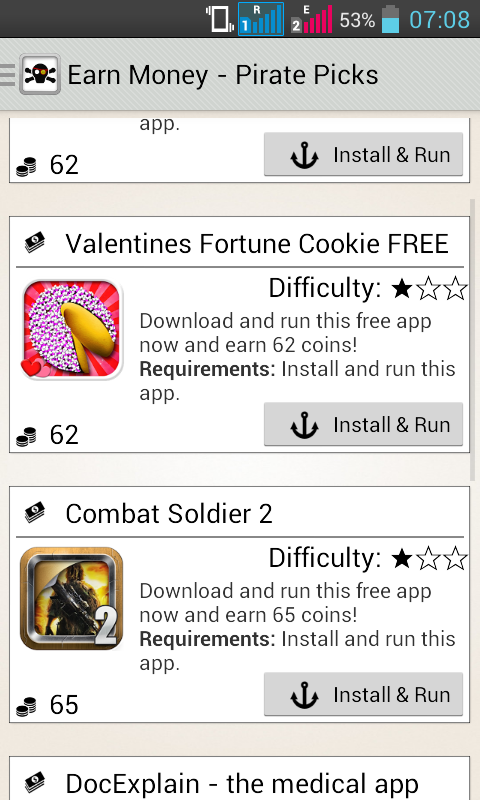Click money icon beside Valentines Fortune Cookie title
The image size is (480, 800).
35,243
